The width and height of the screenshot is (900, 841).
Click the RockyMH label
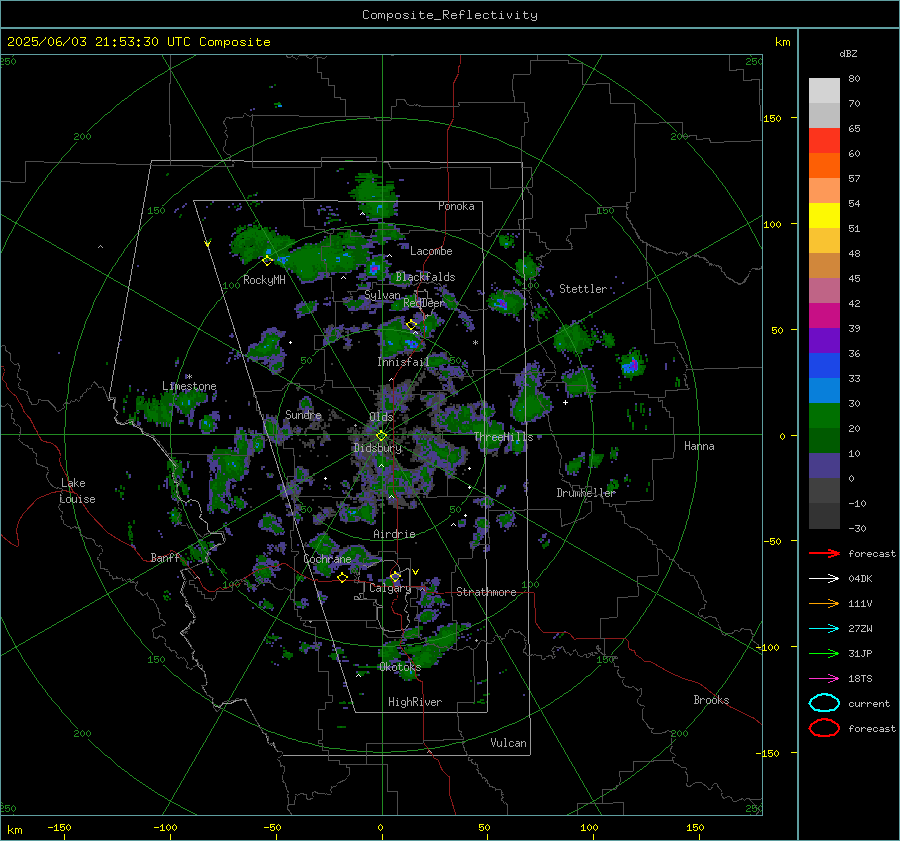(x=264, y=280)
